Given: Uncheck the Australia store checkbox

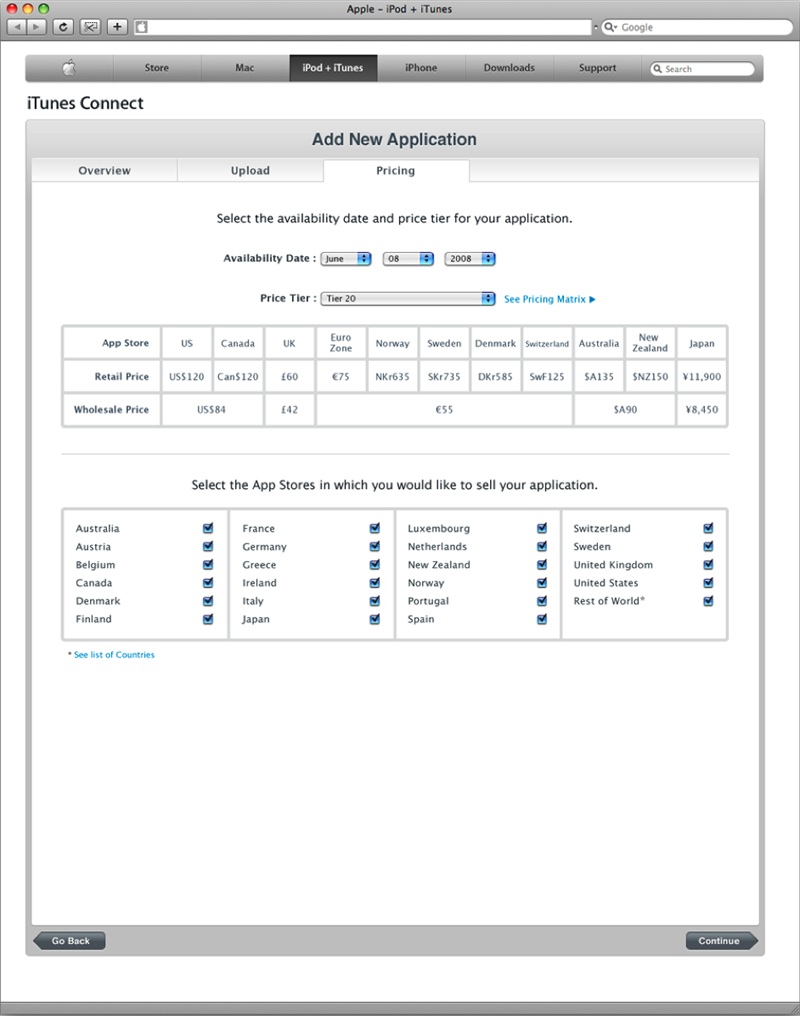Looking at the screenshot, I should 208,528.
